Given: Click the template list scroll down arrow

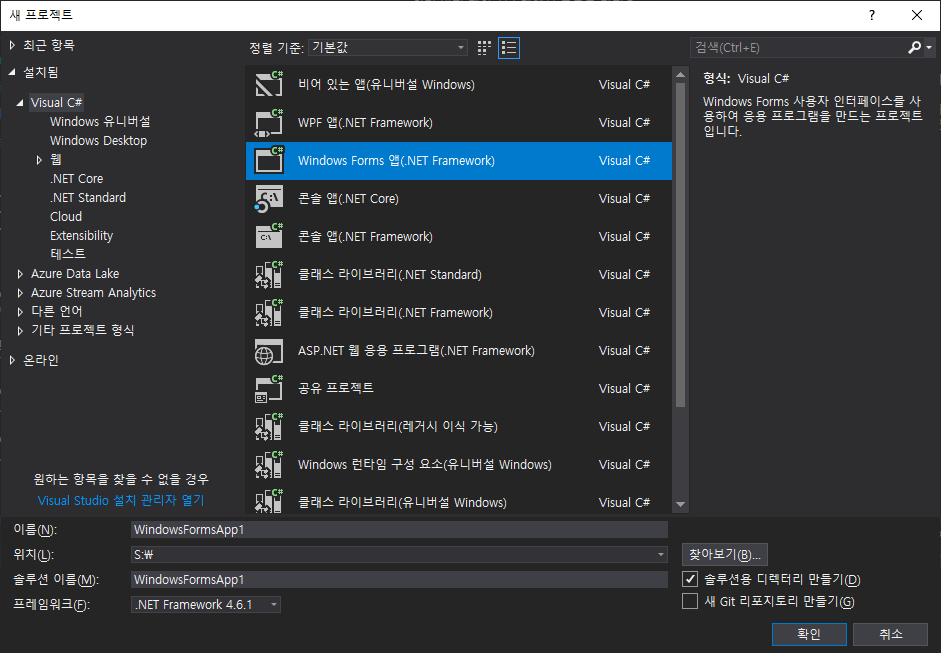Looking at the screenshot, I should (680, 504).
